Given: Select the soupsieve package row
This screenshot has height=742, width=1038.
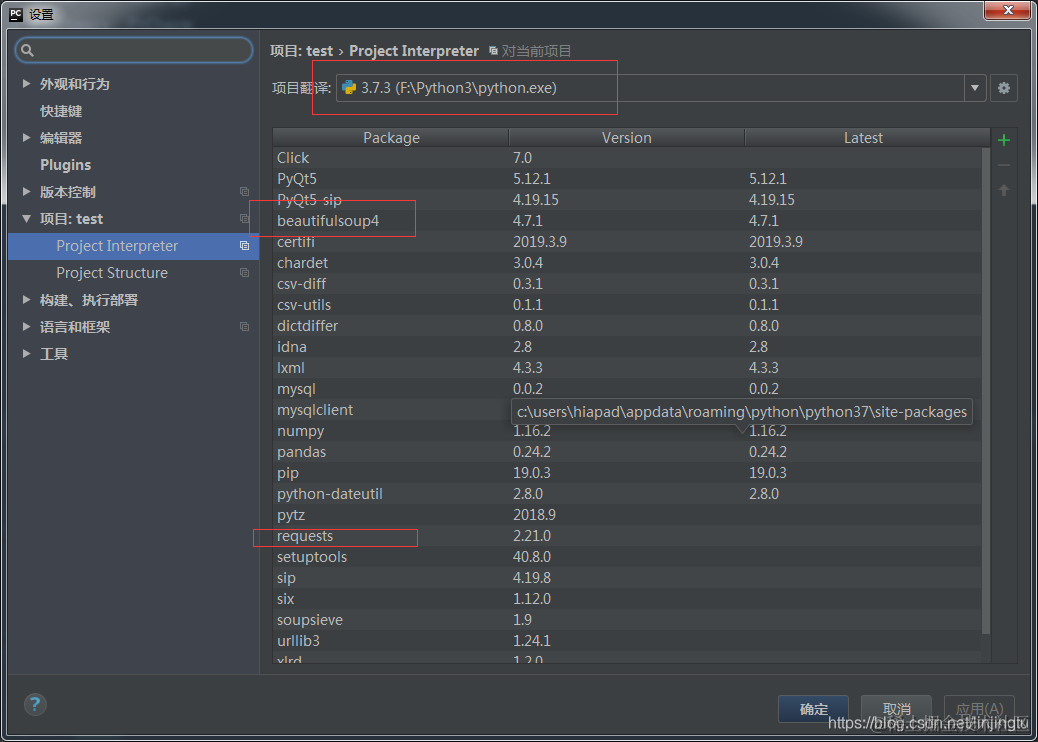Looking at the screenshot, I should tap(627, 620).
